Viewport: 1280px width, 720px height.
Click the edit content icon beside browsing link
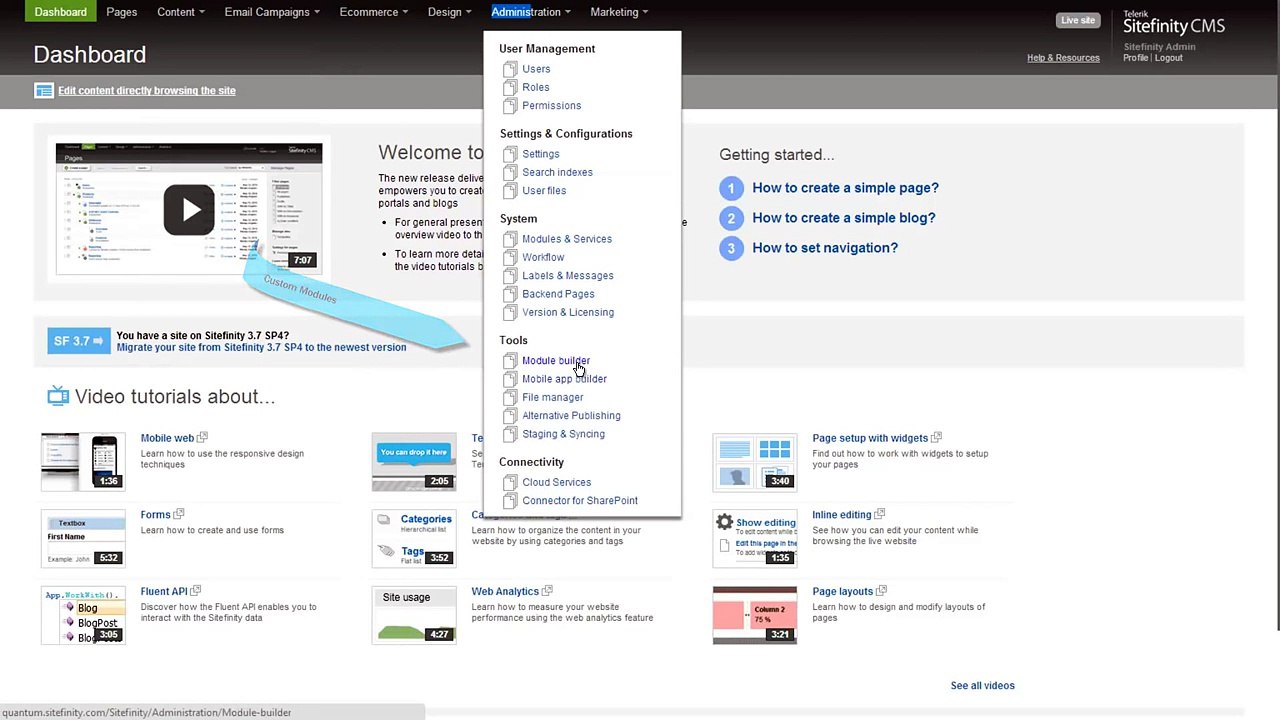pos(43,91)
